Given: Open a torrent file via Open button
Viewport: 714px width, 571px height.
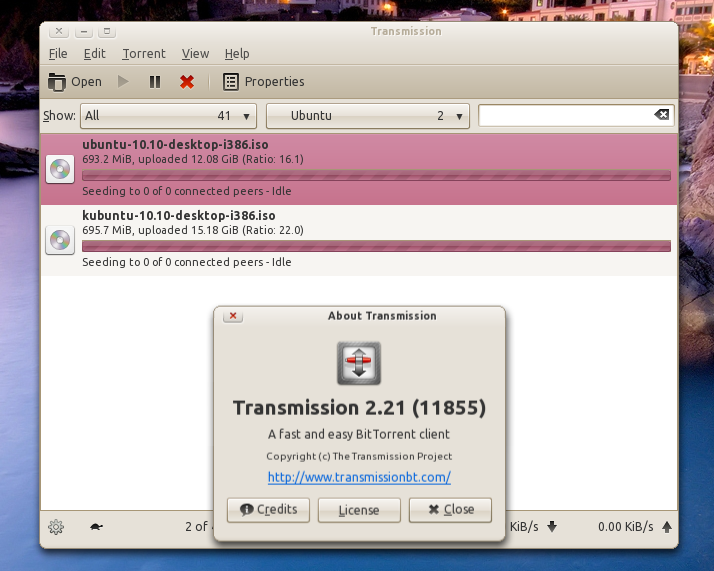Looking at the screenshot, I should pos(75,82).
